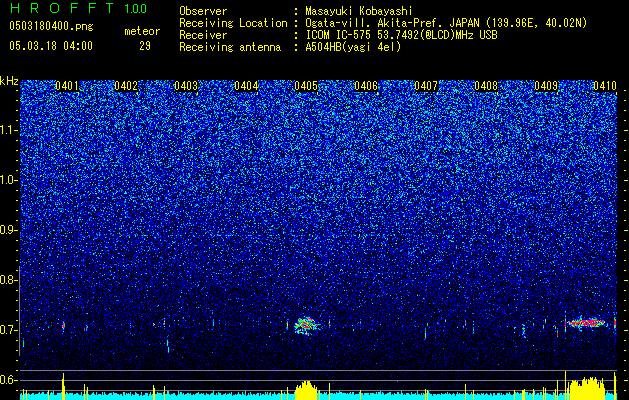Click the wide yellow power block near 0410
The height and width of the screenshot is (400, 629).
coord(586,388)
